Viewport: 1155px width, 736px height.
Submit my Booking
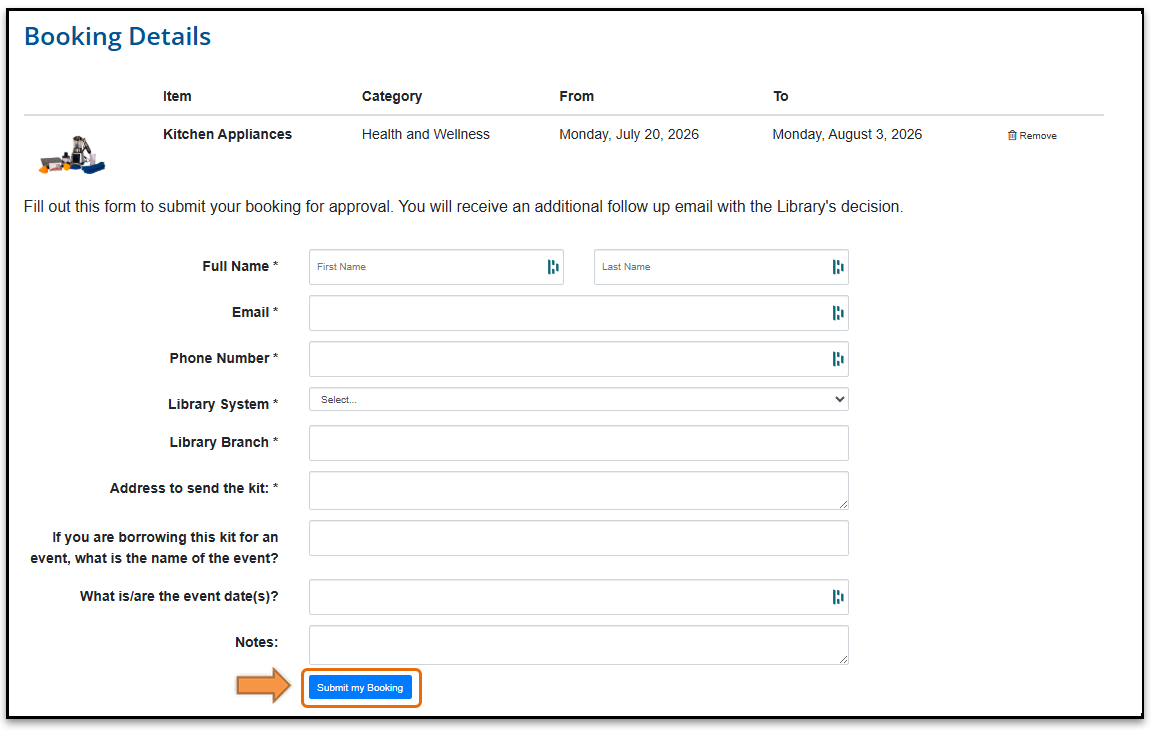coord(360,687)
